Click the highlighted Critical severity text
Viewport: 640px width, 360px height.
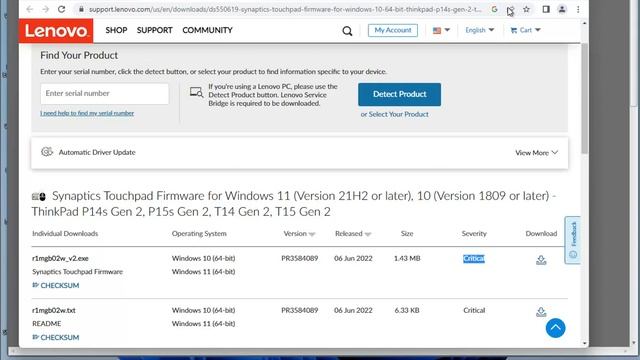point(473,258)
